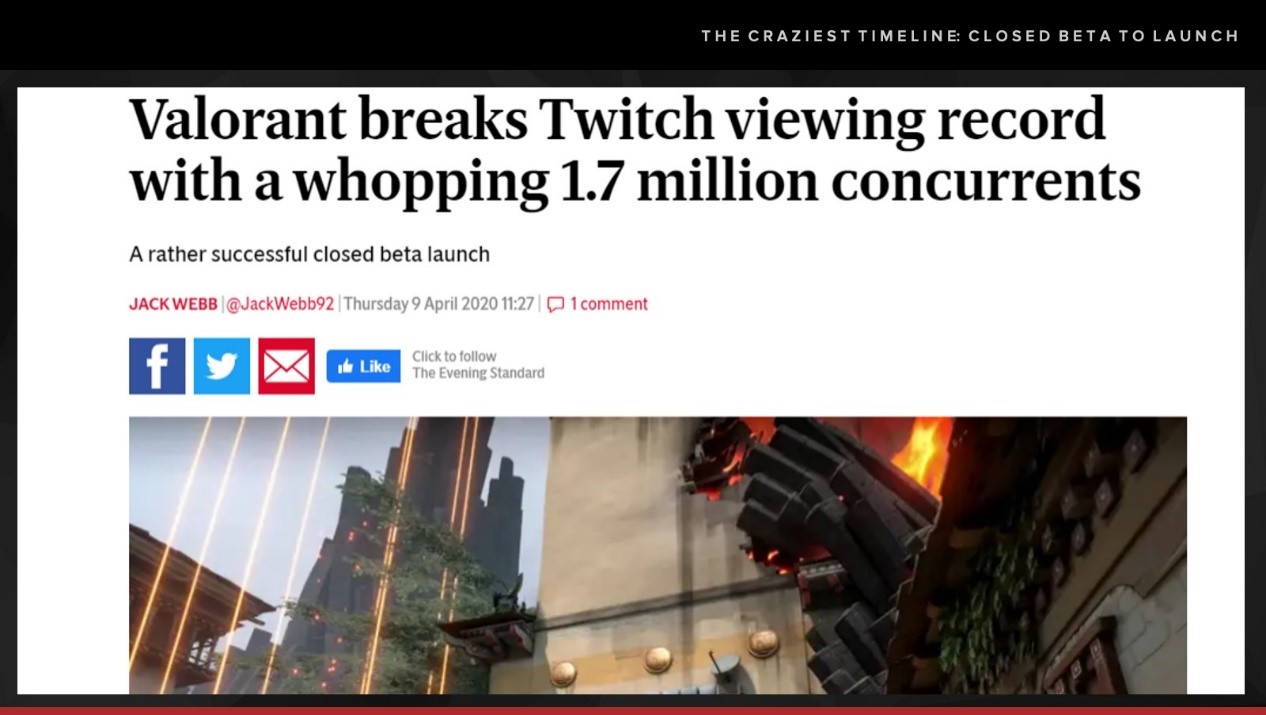This screenshot has height=715, width=1266.
Task: Email the article using the red envelope icon
Action: coord(286,366)
